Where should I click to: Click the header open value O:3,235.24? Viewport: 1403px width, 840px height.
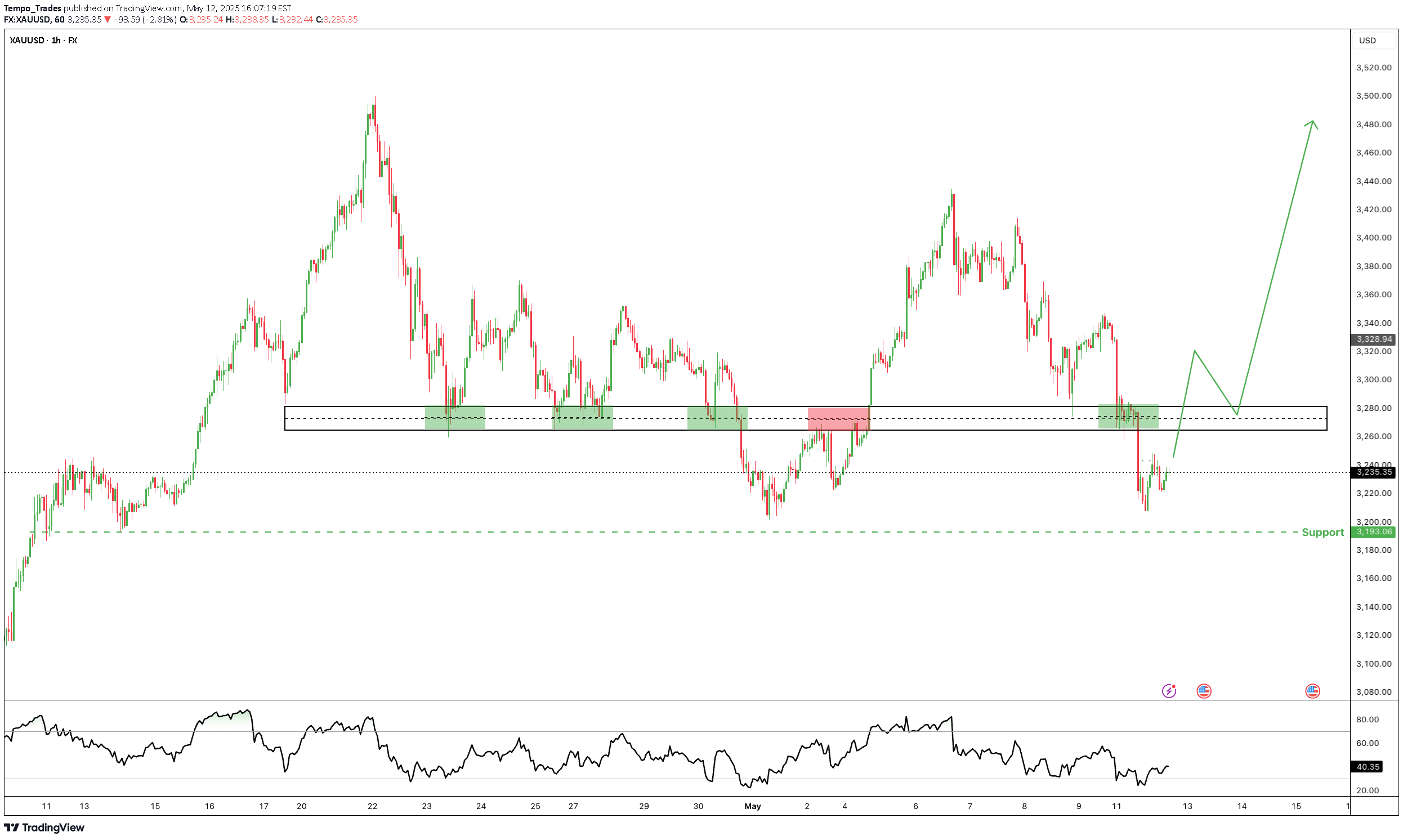pos(202,20)
